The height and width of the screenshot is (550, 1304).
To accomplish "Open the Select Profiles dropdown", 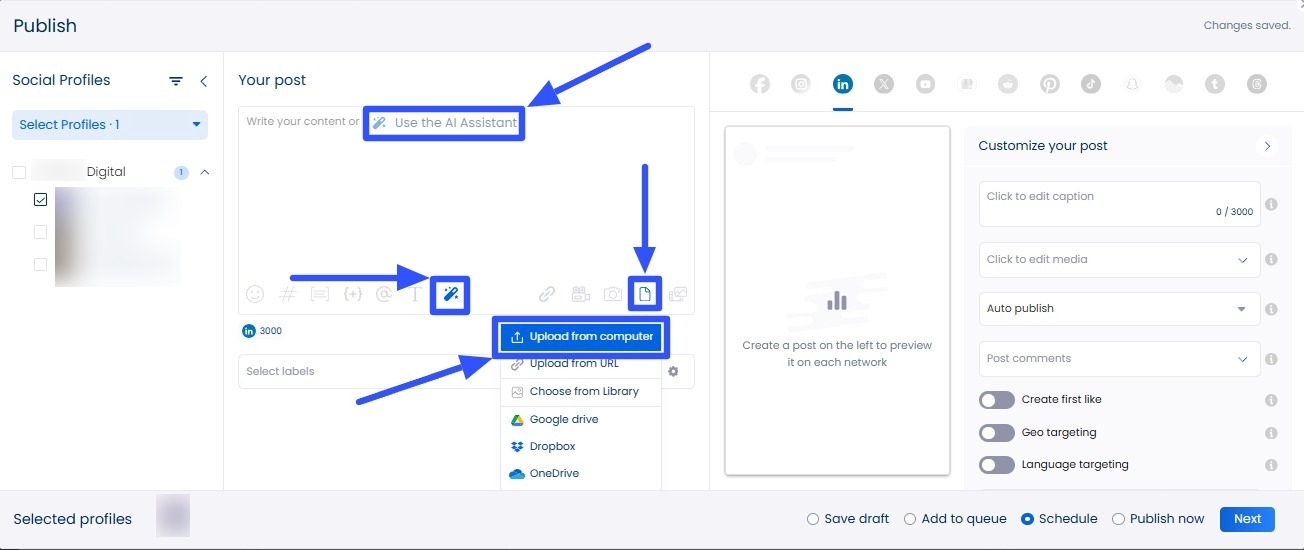I will [110, 125].
